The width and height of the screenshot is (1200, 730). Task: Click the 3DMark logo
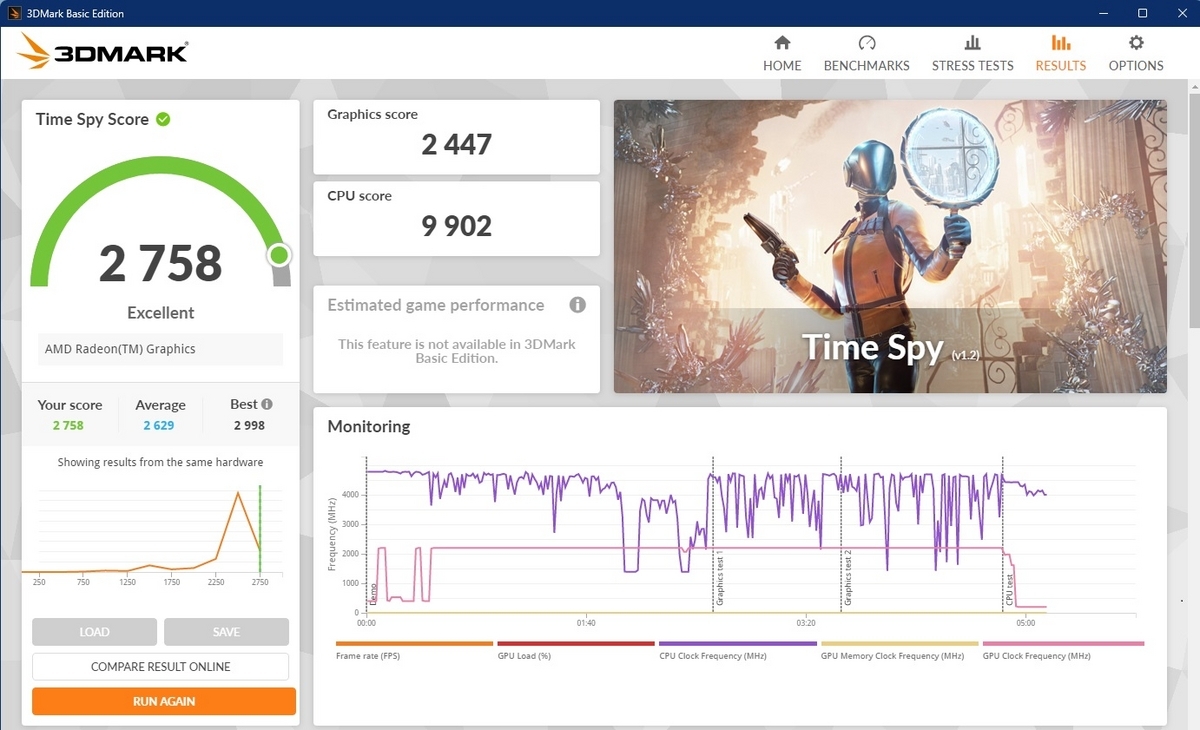[102, 52]
